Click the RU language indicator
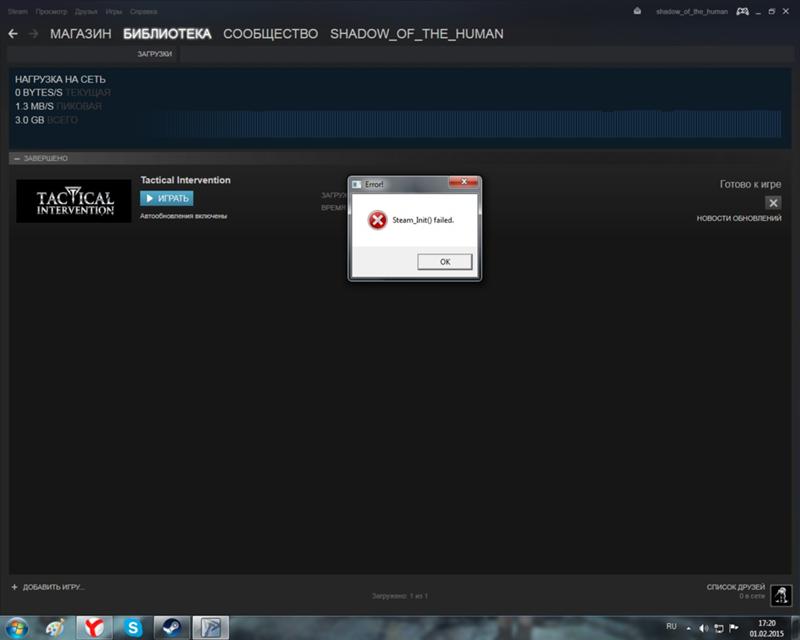This screenshot has width=800, height=640. pyautogui.click(x=671, y=626)
